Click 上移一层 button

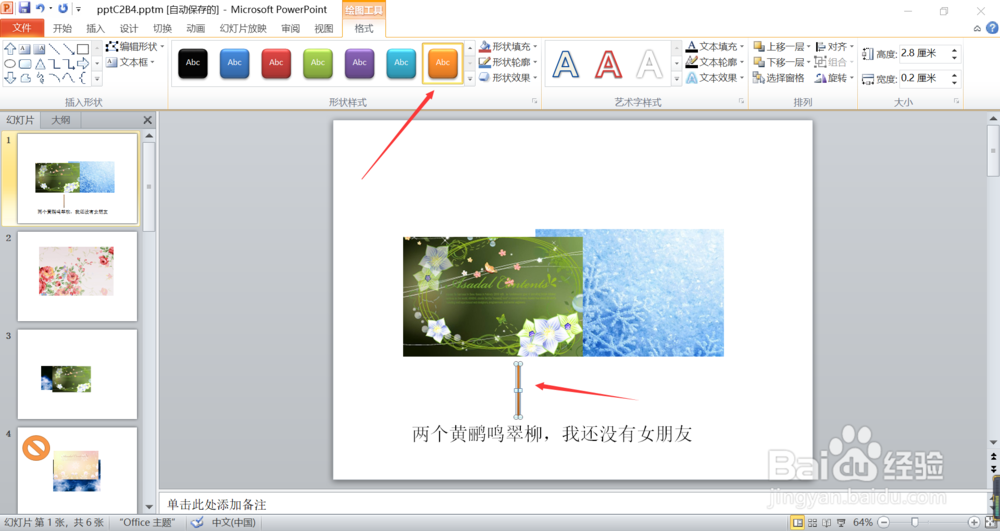779,47
